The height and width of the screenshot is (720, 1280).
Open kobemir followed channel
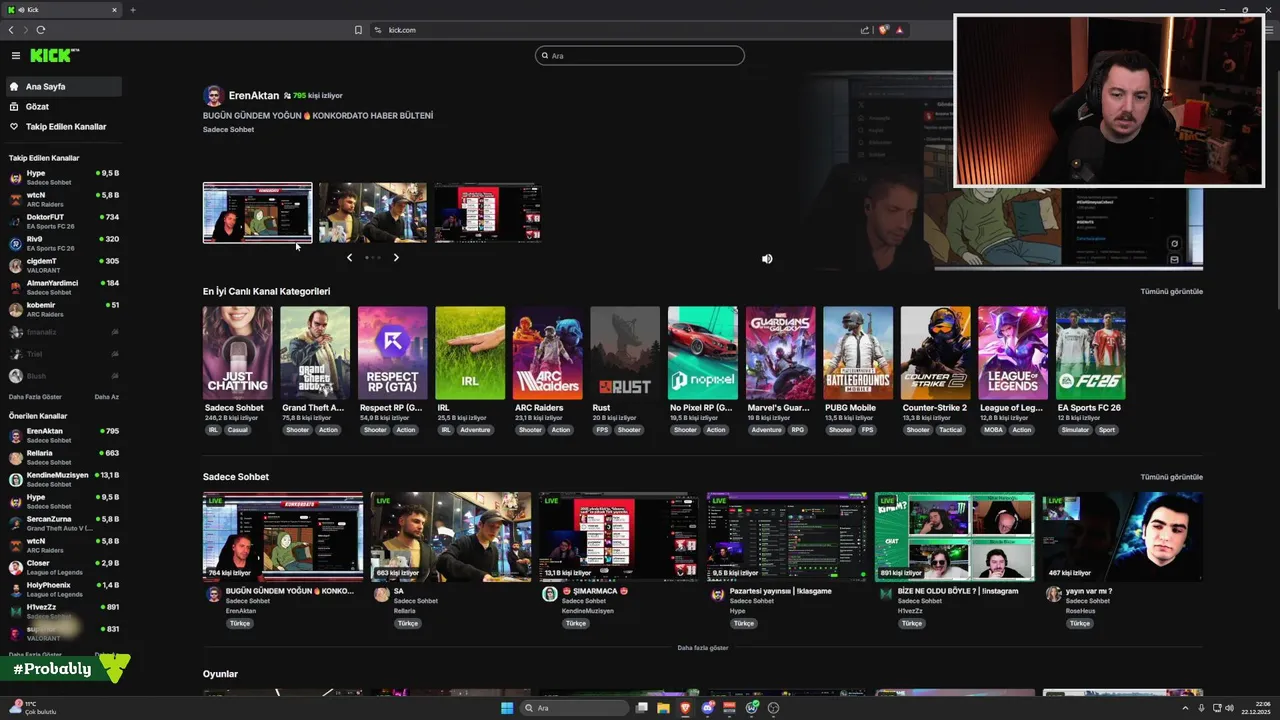pos(63,309)
